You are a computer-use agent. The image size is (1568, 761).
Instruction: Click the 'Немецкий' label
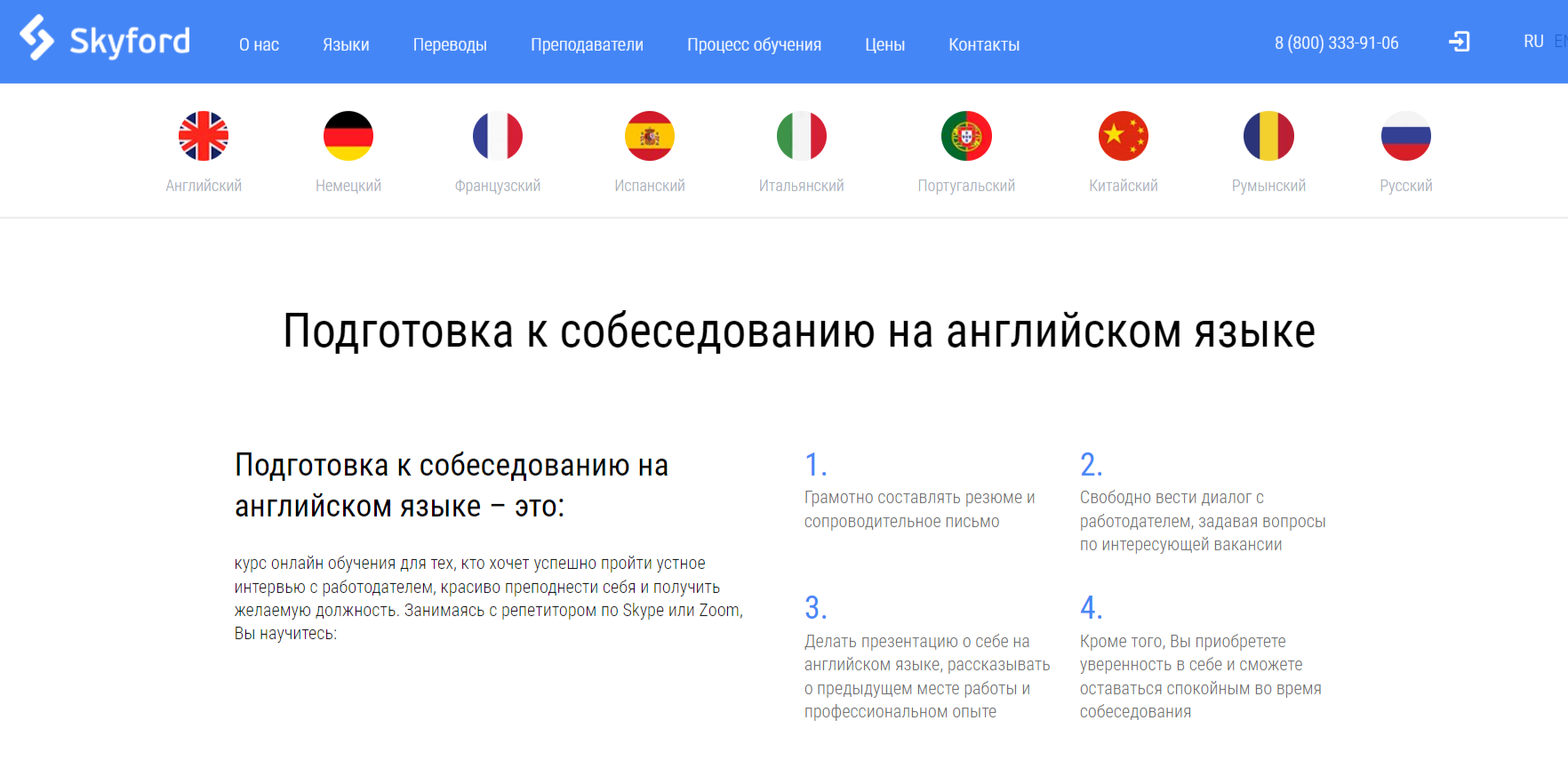coord(348,186)
